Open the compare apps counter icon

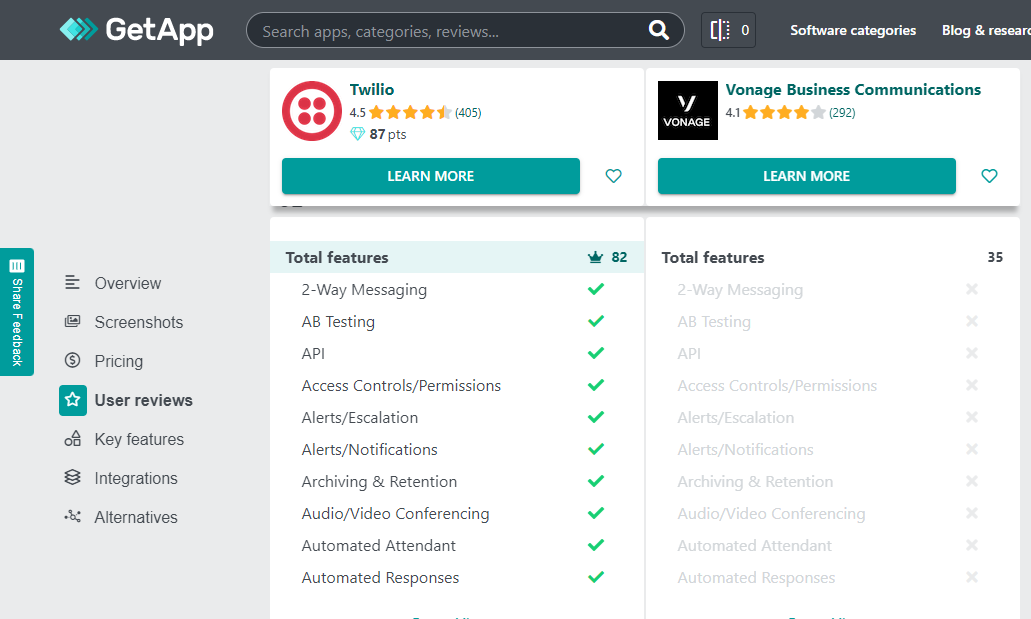tap(729, 30)
